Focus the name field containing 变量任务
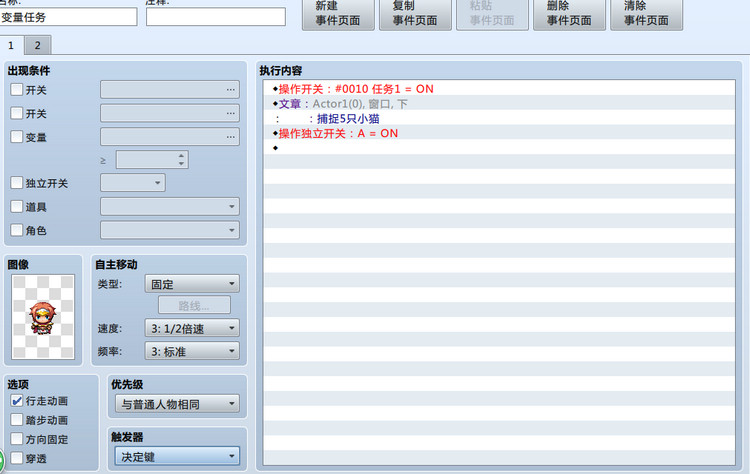This screenshot has width=750, height=474. coord(68,17)
